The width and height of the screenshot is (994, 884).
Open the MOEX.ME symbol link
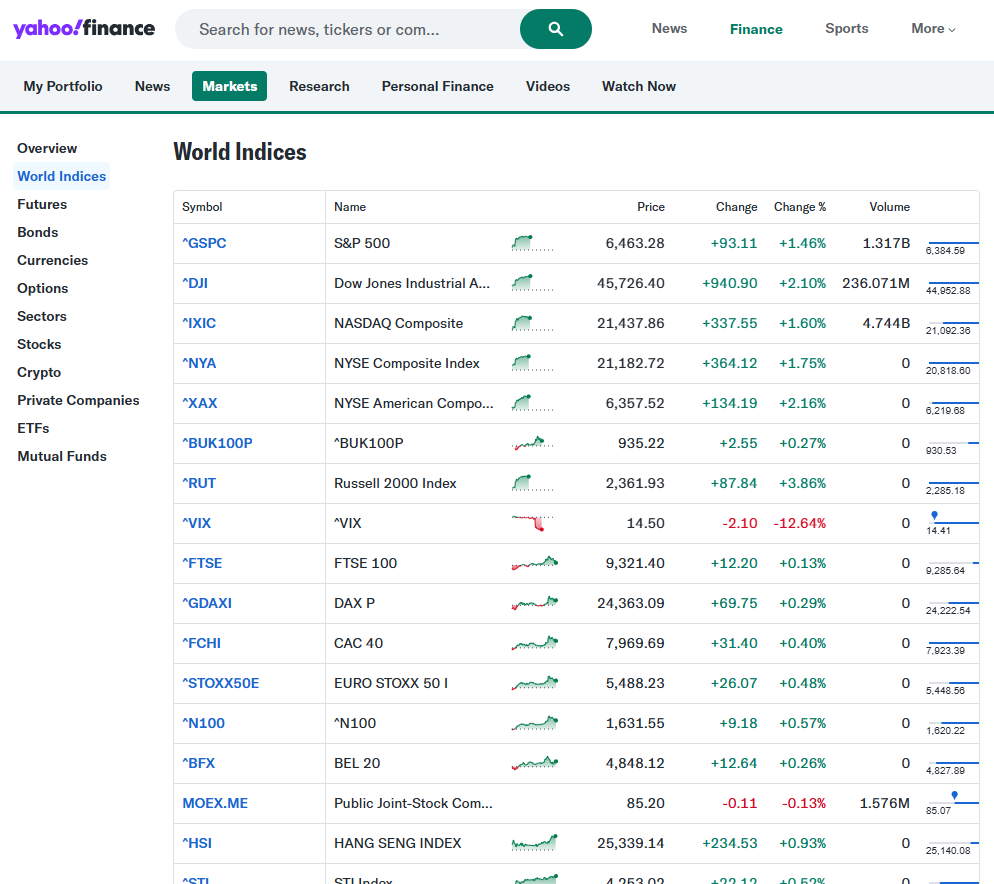pyautogui.click(x=215, y=803)
